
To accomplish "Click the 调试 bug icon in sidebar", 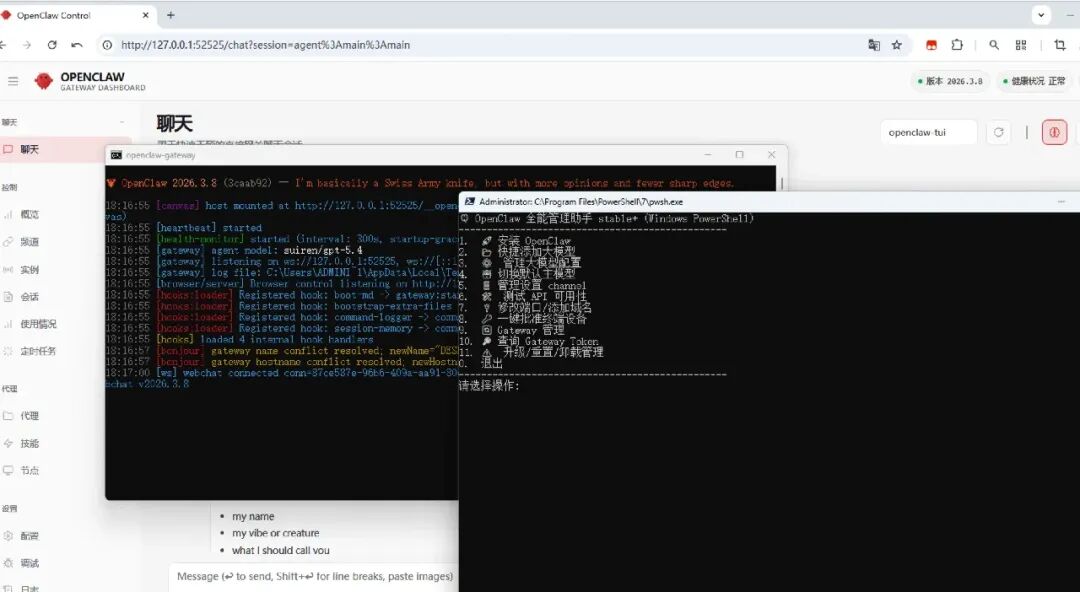I will [8, 563].
